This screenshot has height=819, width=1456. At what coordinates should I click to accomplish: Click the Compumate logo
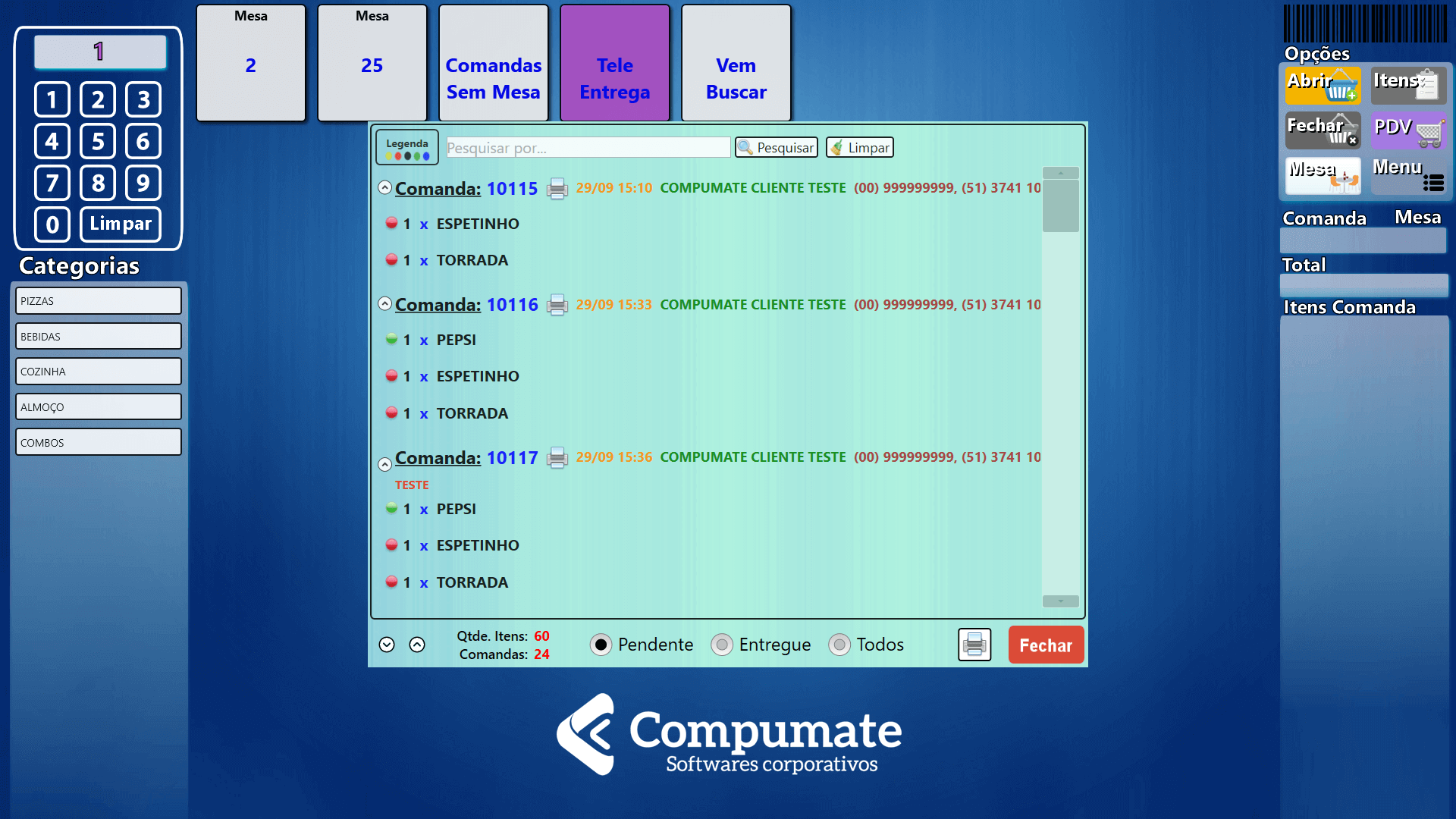pos(729,734)
